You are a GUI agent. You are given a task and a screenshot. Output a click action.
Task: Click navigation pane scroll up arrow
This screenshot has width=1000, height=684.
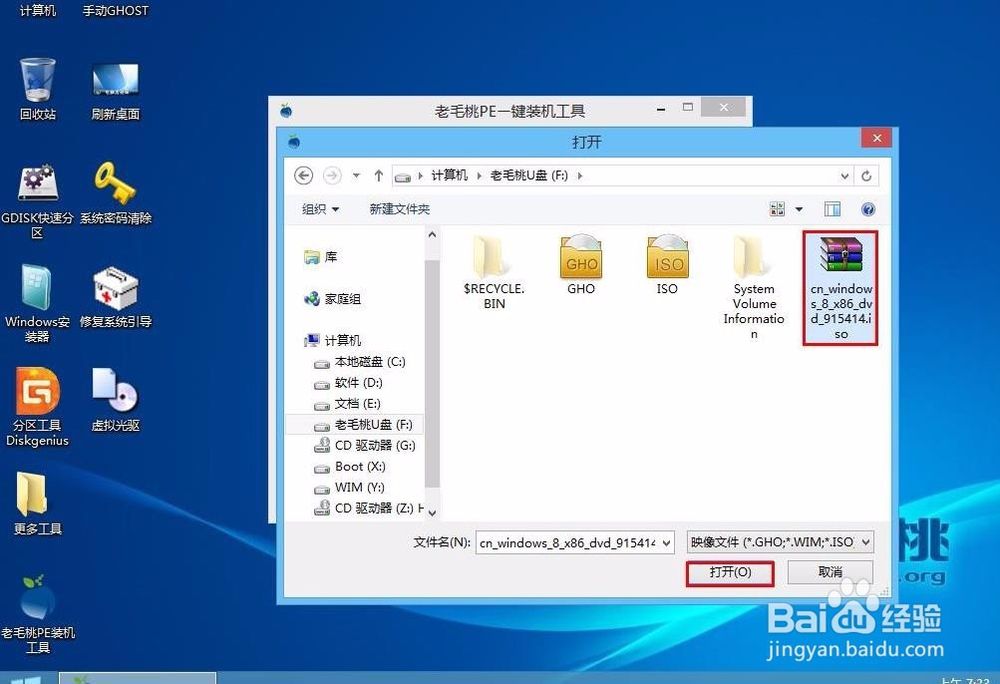click(432, 235)
